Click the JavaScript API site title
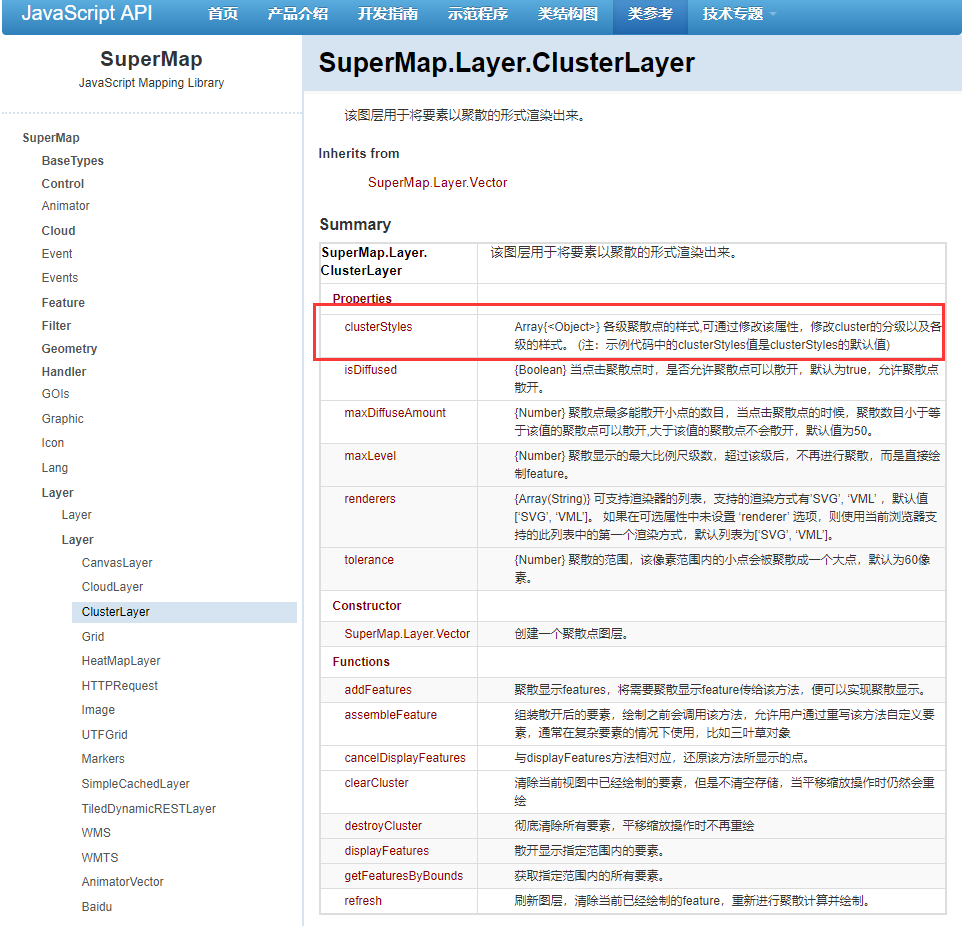The width and height of the screenshot is (962, 926). point(87,13)
